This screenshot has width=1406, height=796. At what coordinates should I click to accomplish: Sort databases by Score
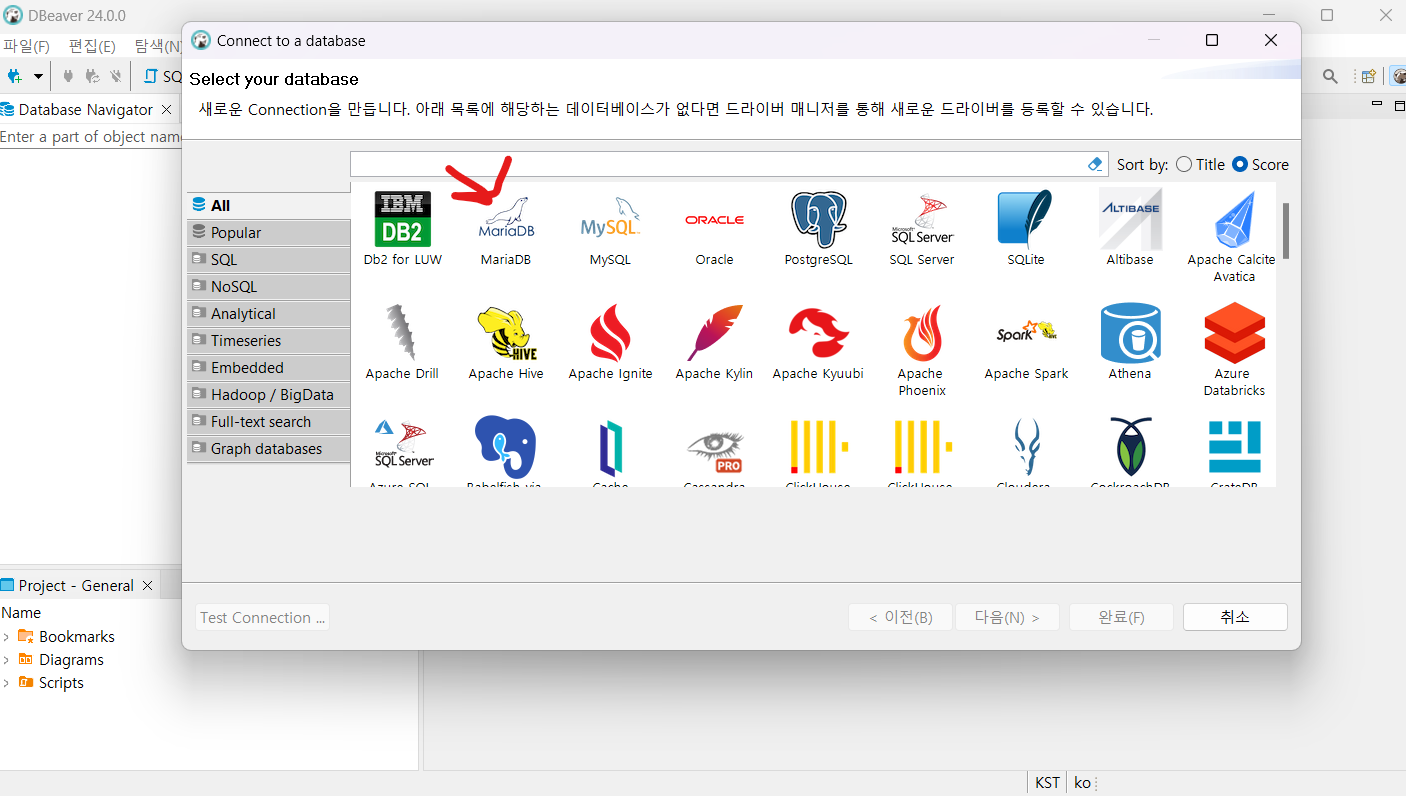pyautogui.click(x=1260, y=164)
